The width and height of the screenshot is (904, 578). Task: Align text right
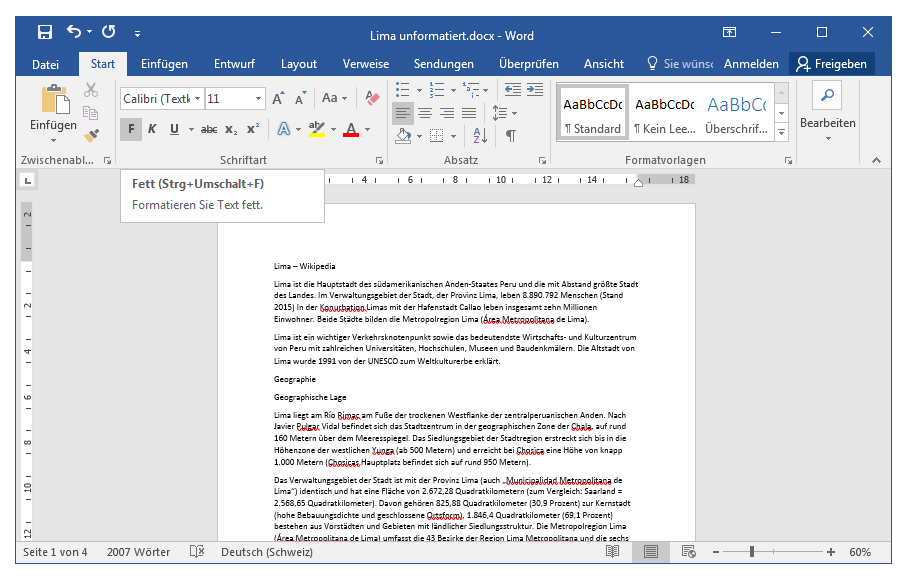click(447, 113)
